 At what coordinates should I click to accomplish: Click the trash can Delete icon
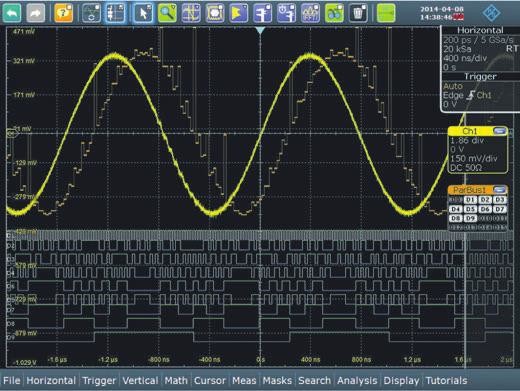pos(358,13)
